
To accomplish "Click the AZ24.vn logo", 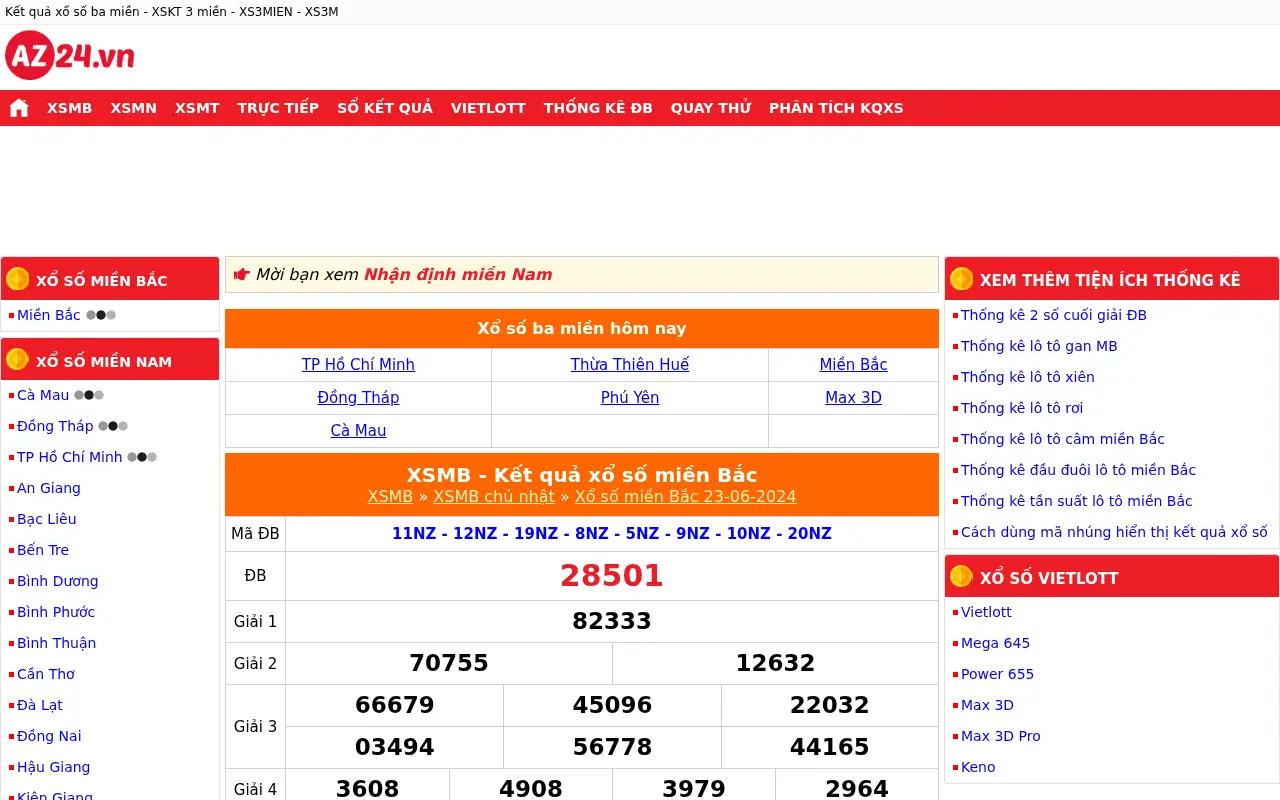I will point(70,56).
